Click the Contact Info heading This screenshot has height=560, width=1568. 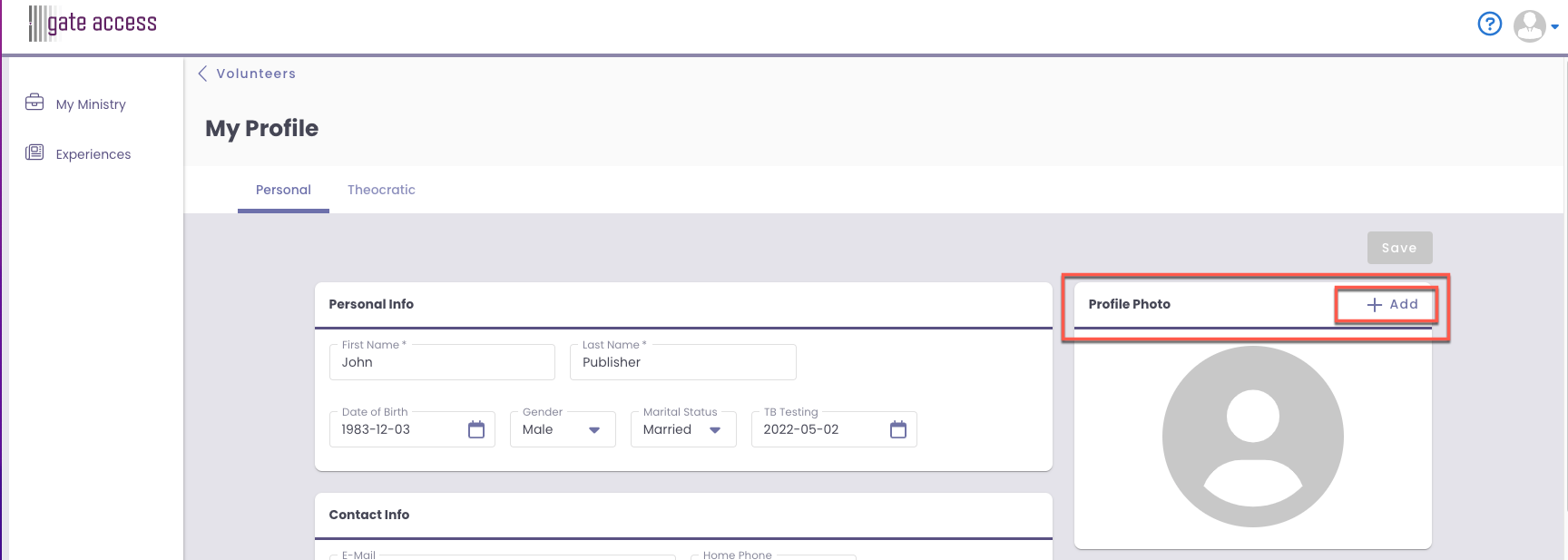369,515
